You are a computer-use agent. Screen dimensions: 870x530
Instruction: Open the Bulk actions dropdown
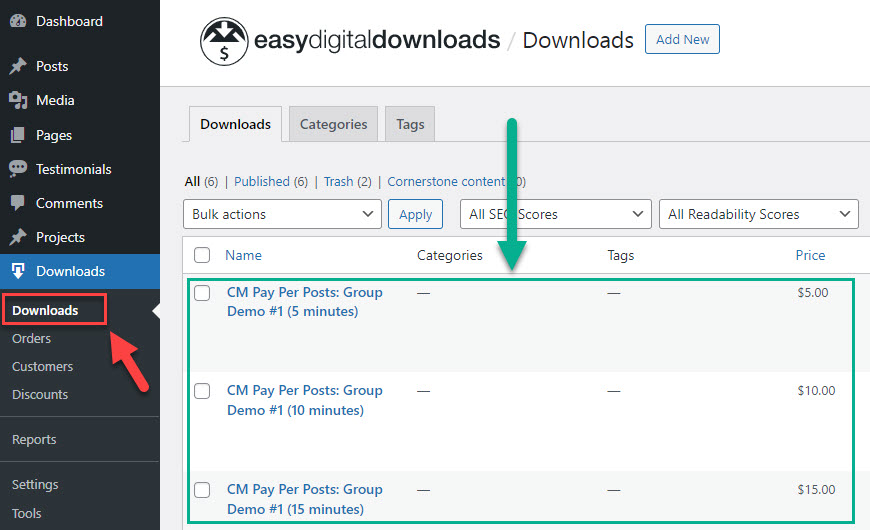(282, 214)
